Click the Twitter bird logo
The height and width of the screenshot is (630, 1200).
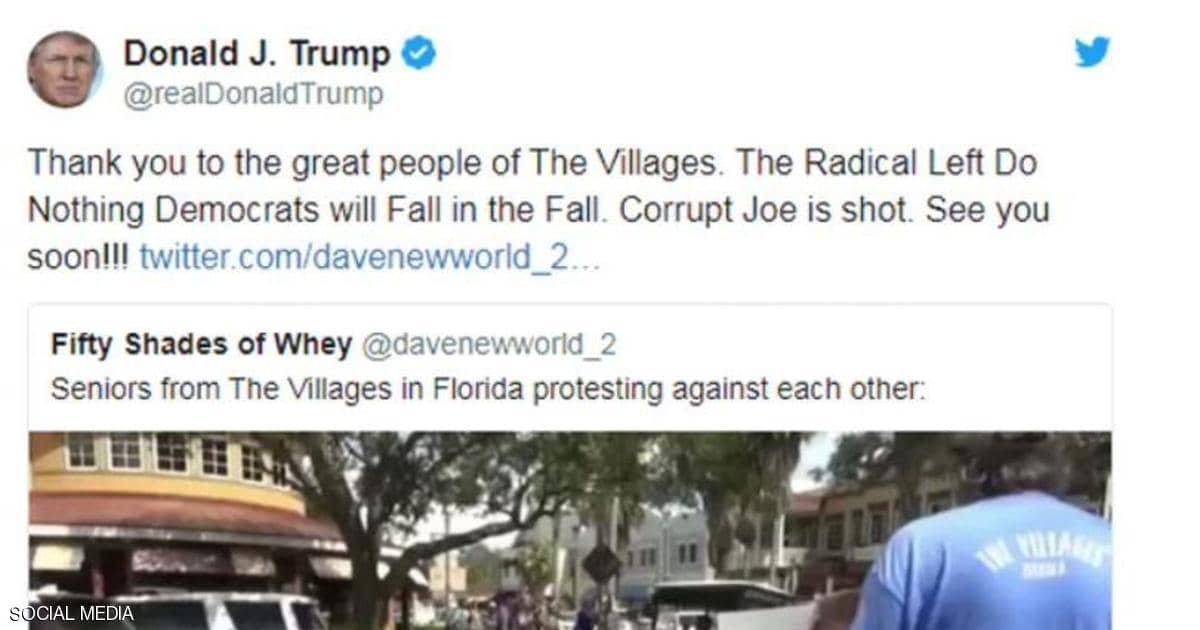1093,52
